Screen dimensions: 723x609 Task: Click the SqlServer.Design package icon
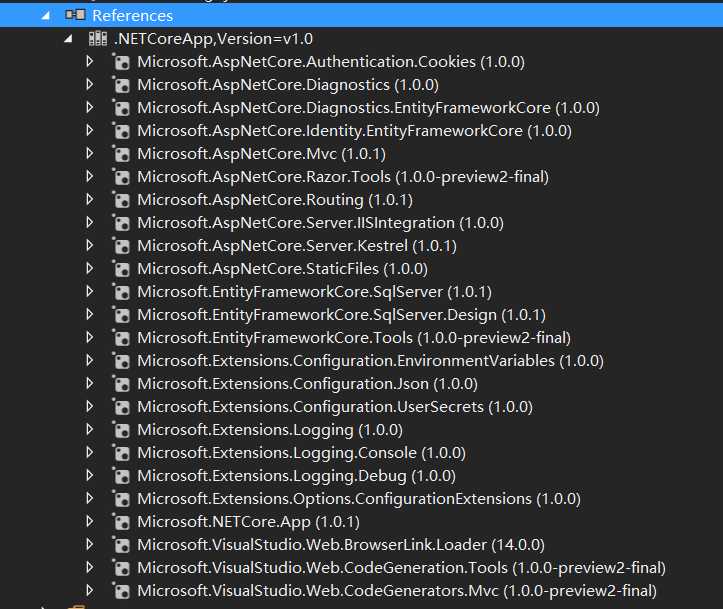pos(122,315)
